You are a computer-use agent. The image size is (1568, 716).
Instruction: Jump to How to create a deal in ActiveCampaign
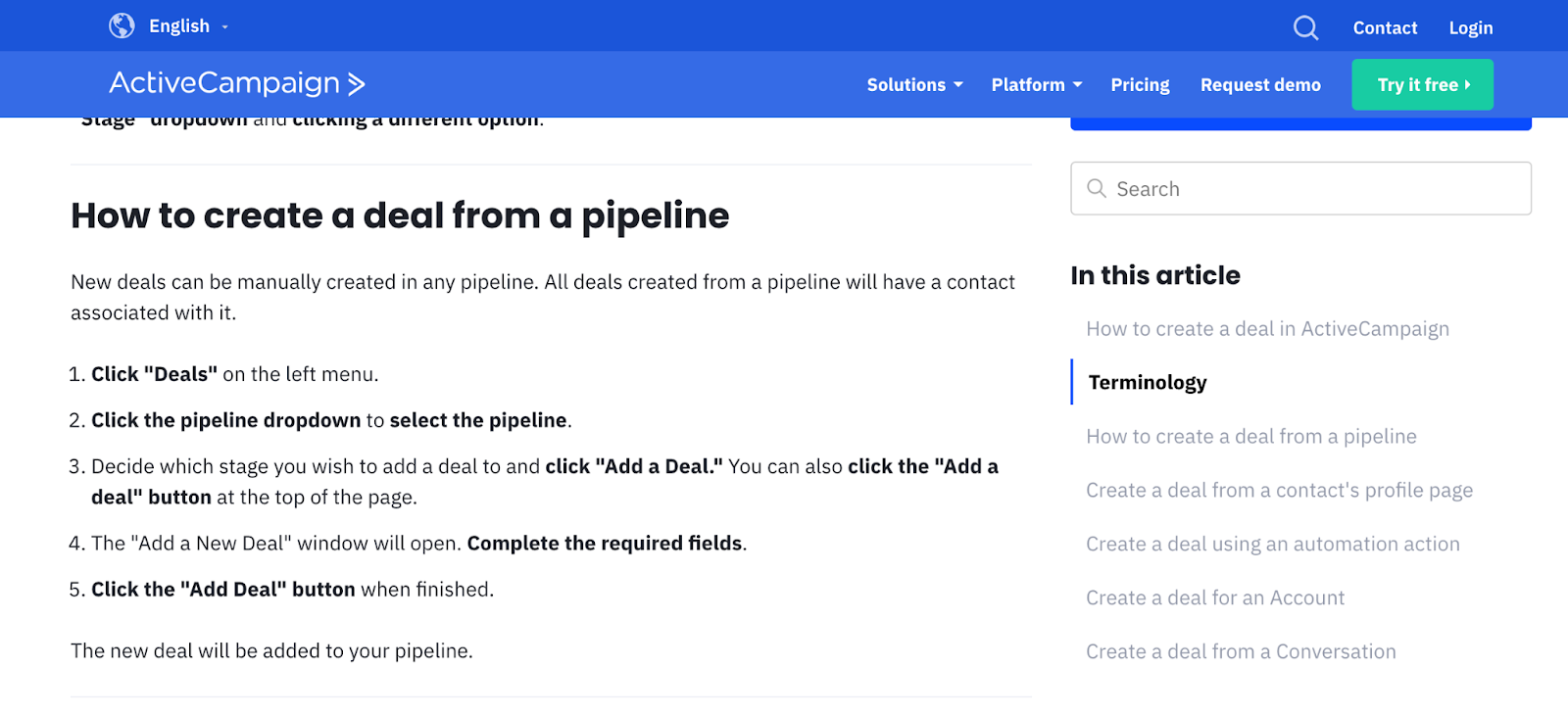click(x=1267, y=329)
